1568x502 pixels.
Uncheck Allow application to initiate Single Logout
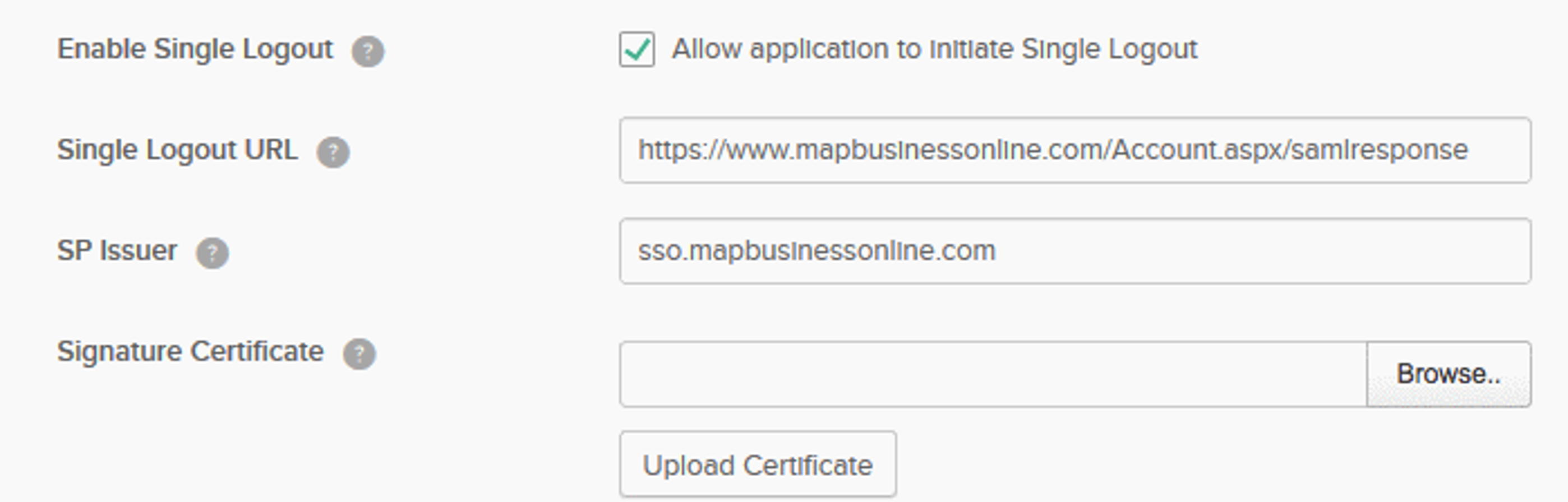pyautogui.click(x=637, y=49)
